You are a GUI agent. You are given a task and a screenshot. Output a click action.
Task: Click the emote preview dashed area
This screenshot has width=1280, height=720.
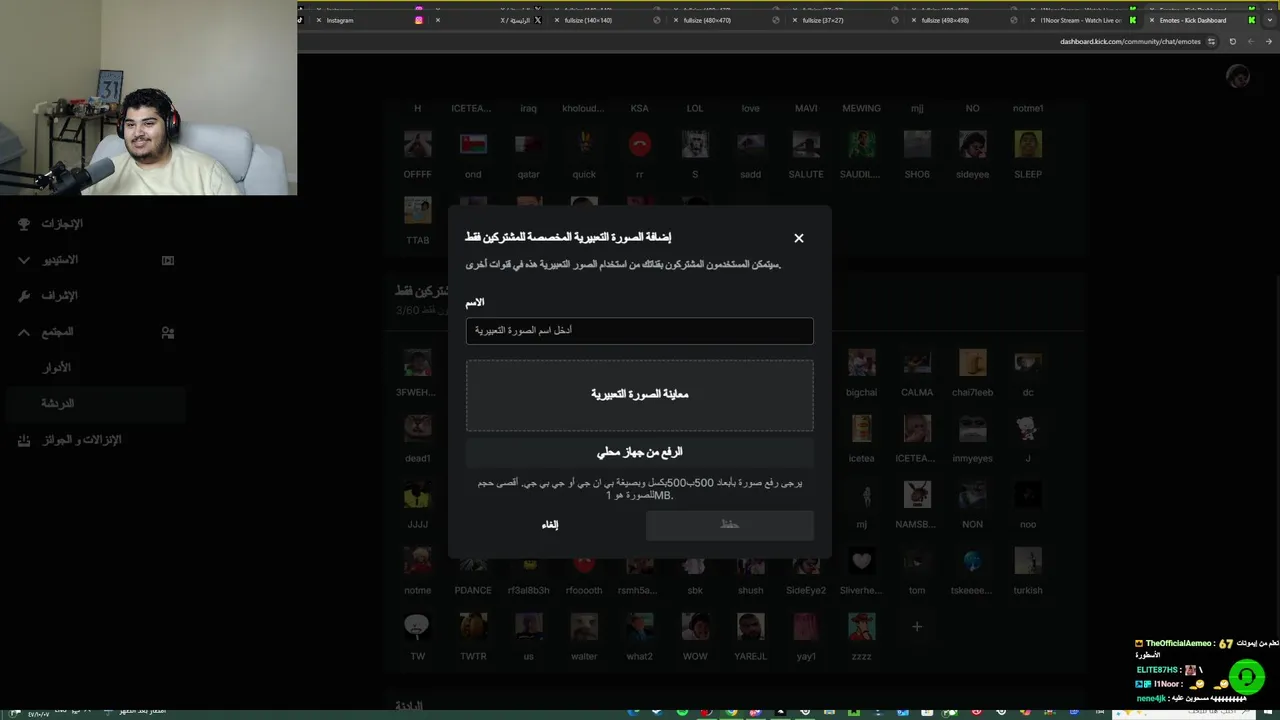(x=639, y=395)
